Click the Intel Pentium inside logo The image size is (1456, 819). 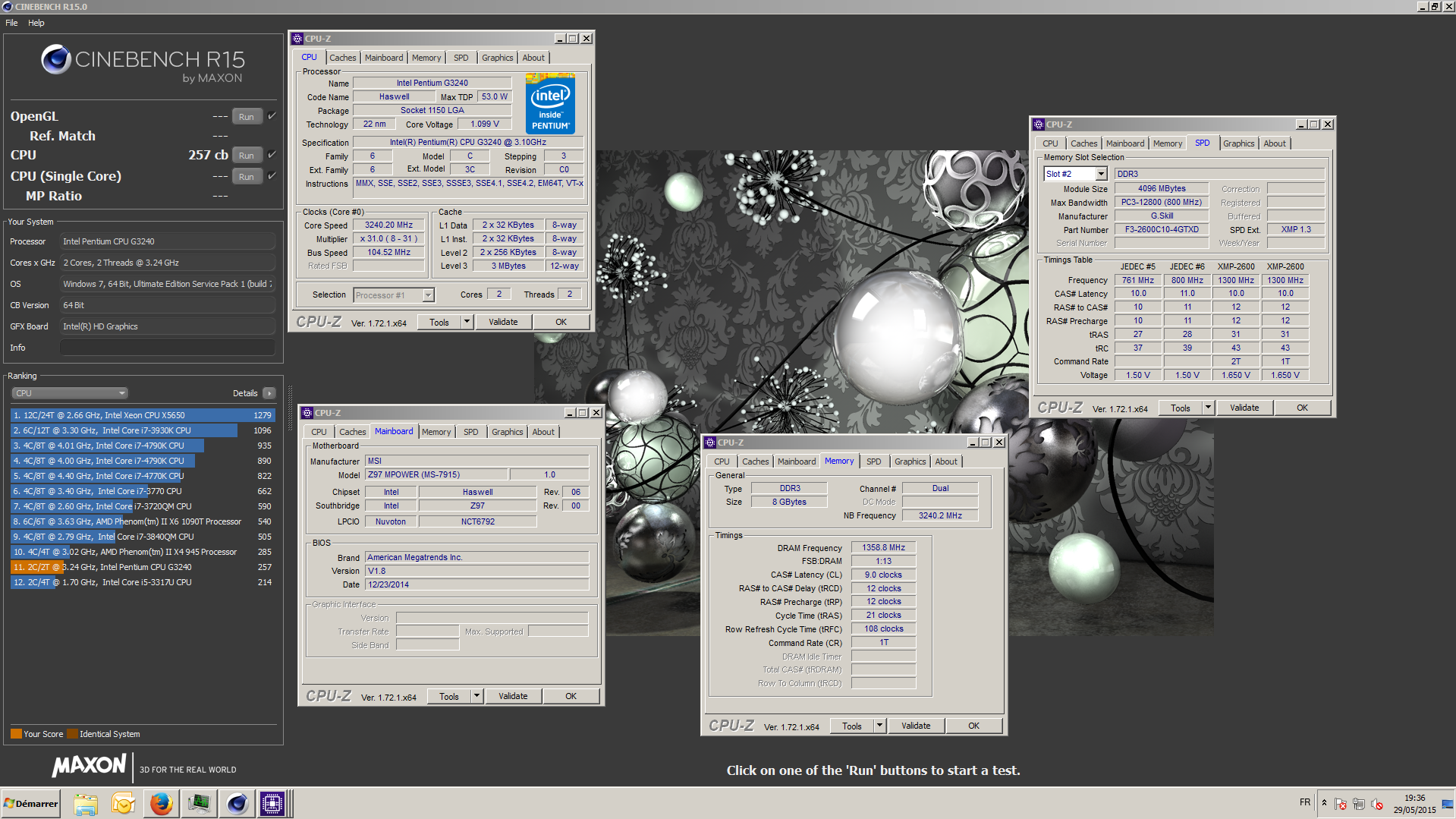point(550,104)
